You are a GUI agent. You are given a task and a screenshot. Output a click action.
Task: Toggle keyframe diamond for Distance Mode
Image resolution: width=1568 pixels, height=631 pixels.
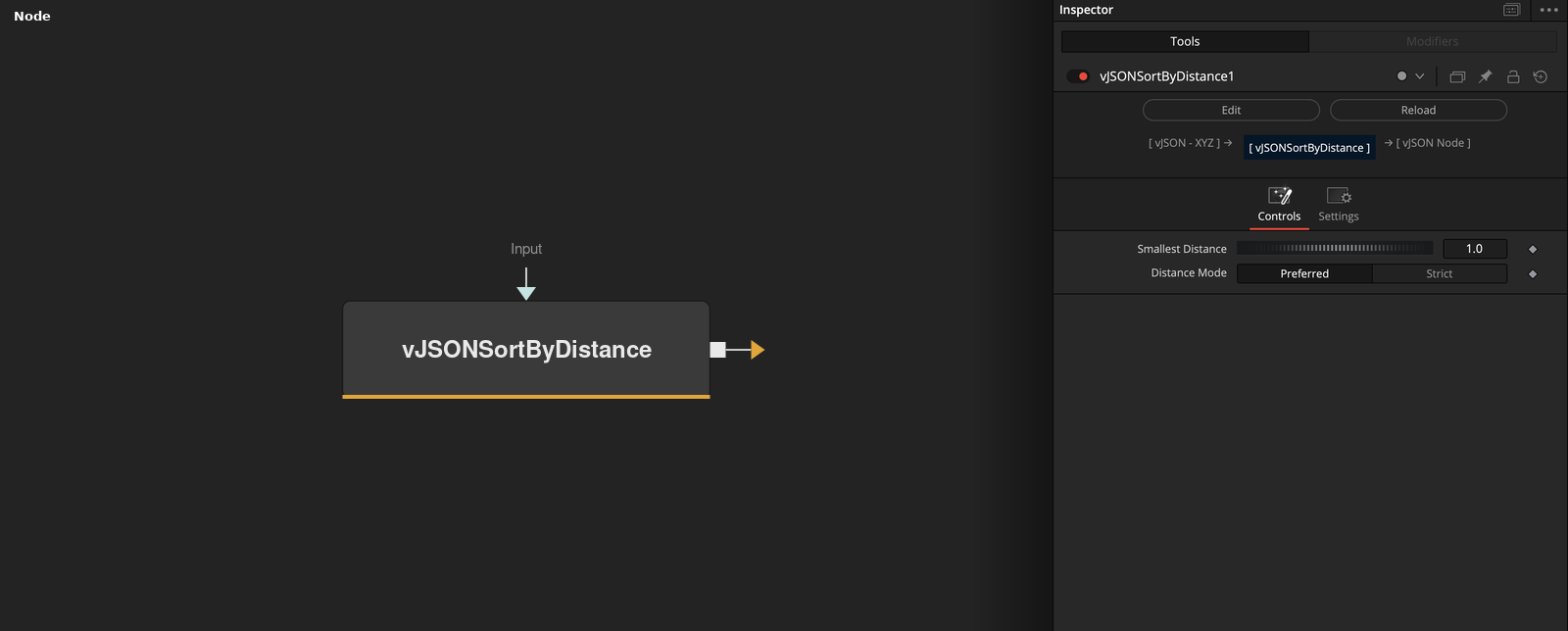coord(1533,273)
